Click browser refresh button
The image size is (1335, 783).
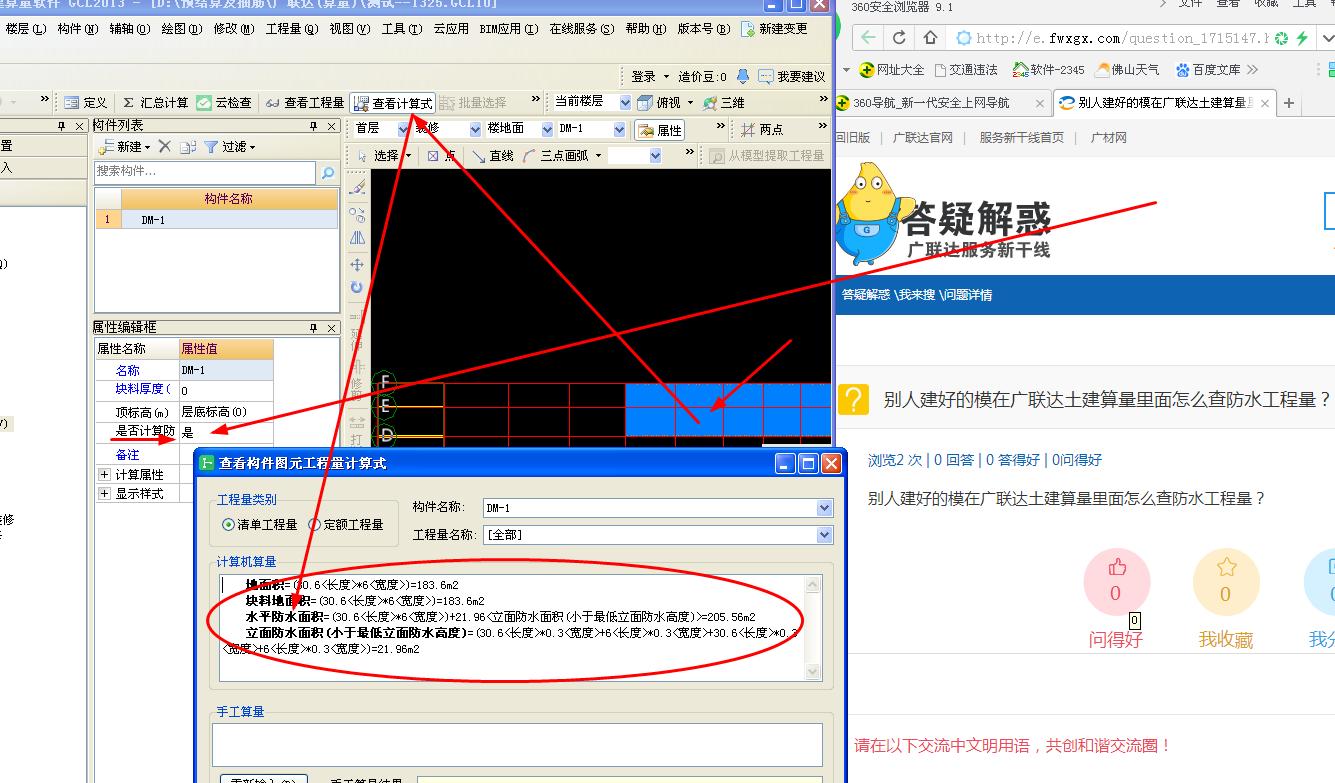click(899, 38)
